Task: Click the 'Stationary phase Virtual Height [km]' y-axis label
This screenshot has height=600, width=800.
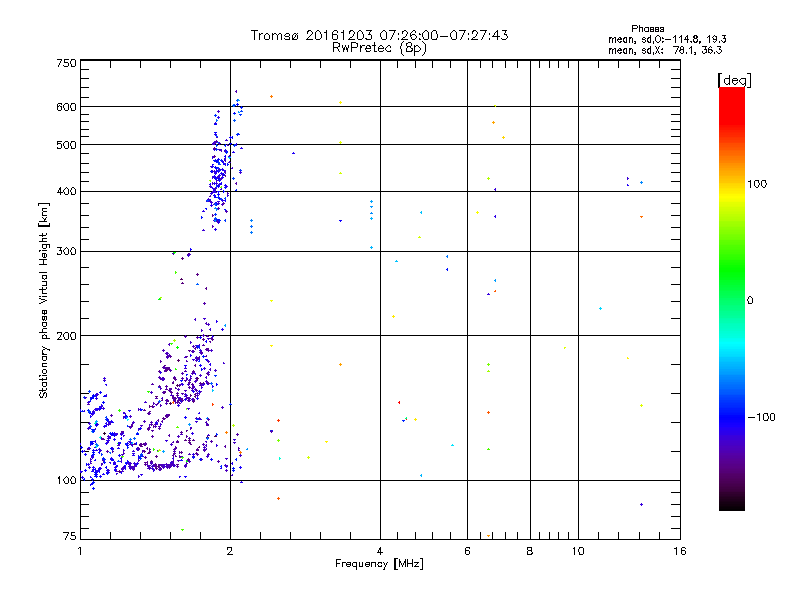Action: click(44, 300)
